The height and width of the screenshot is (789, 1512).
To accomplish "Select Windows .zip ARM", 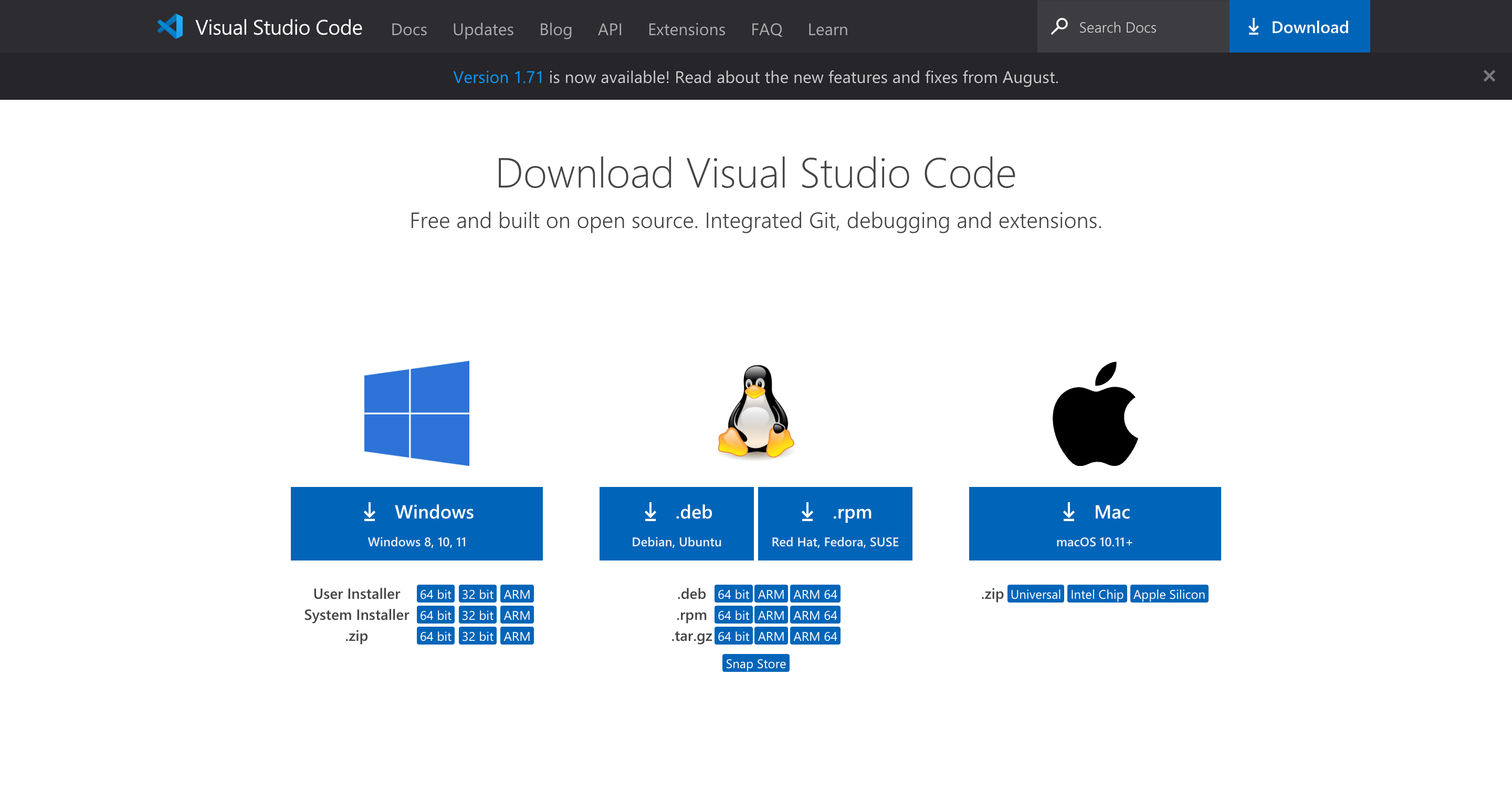I will 517,636.
